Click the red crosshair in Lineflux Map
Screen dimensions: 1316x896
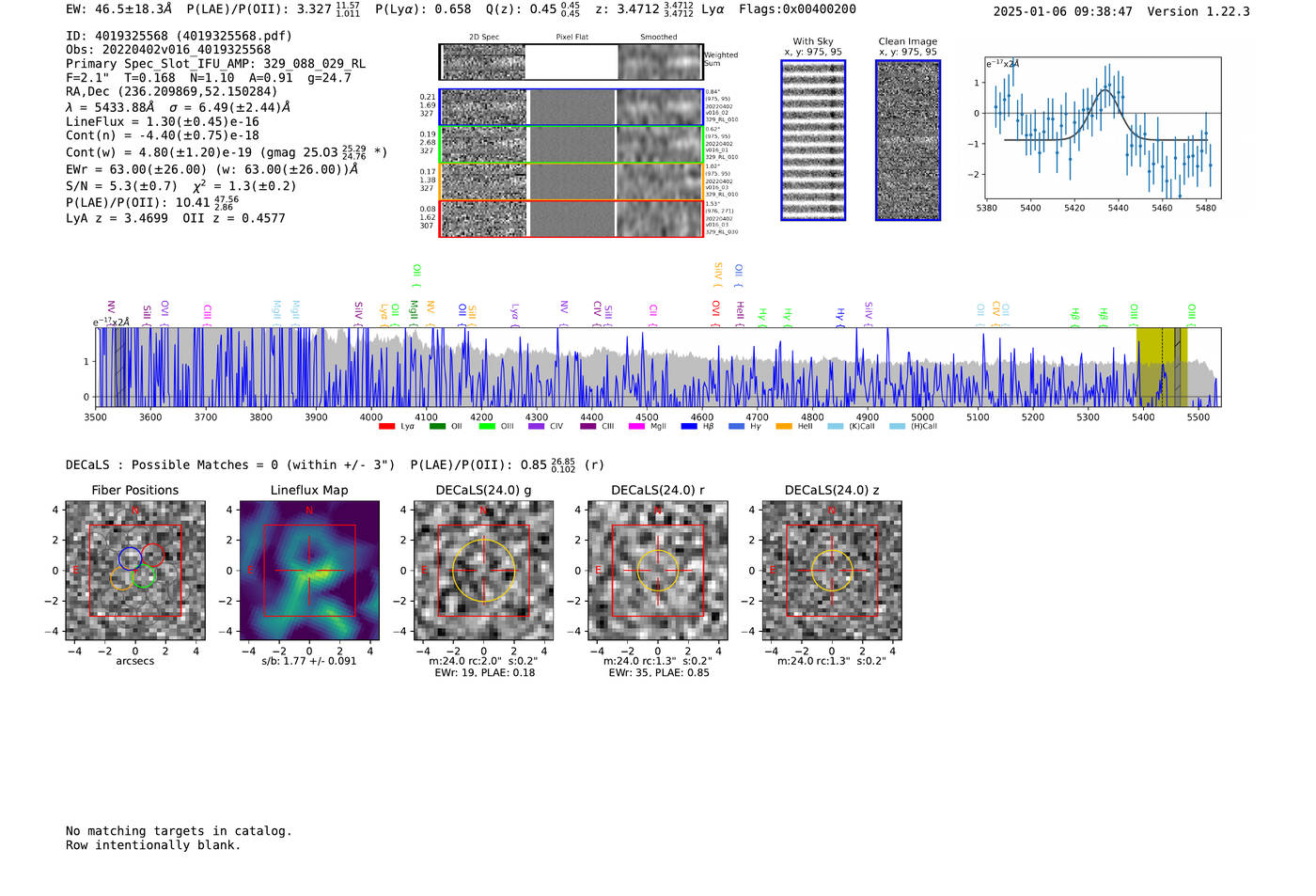tap(309, 571)
